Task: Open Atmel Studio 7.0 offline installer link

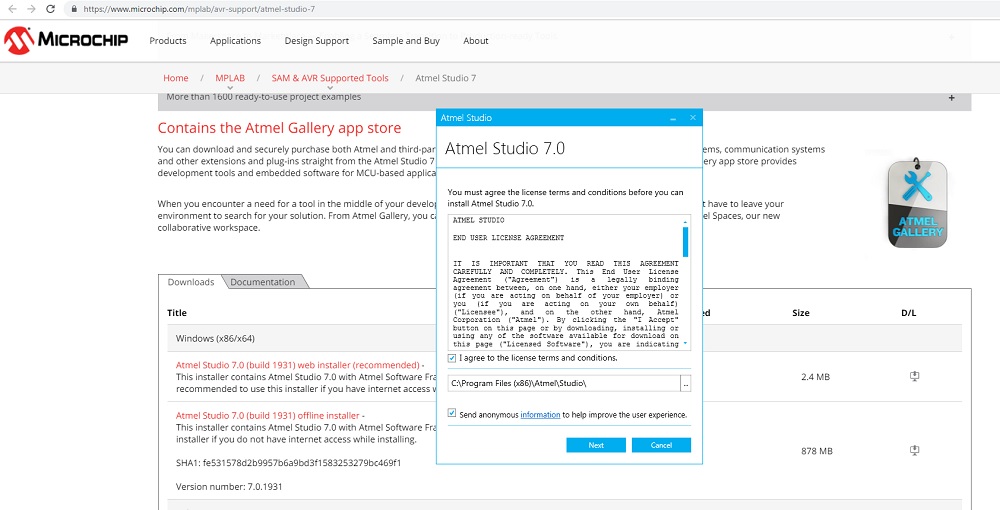Action: click(x=268, y=416)
